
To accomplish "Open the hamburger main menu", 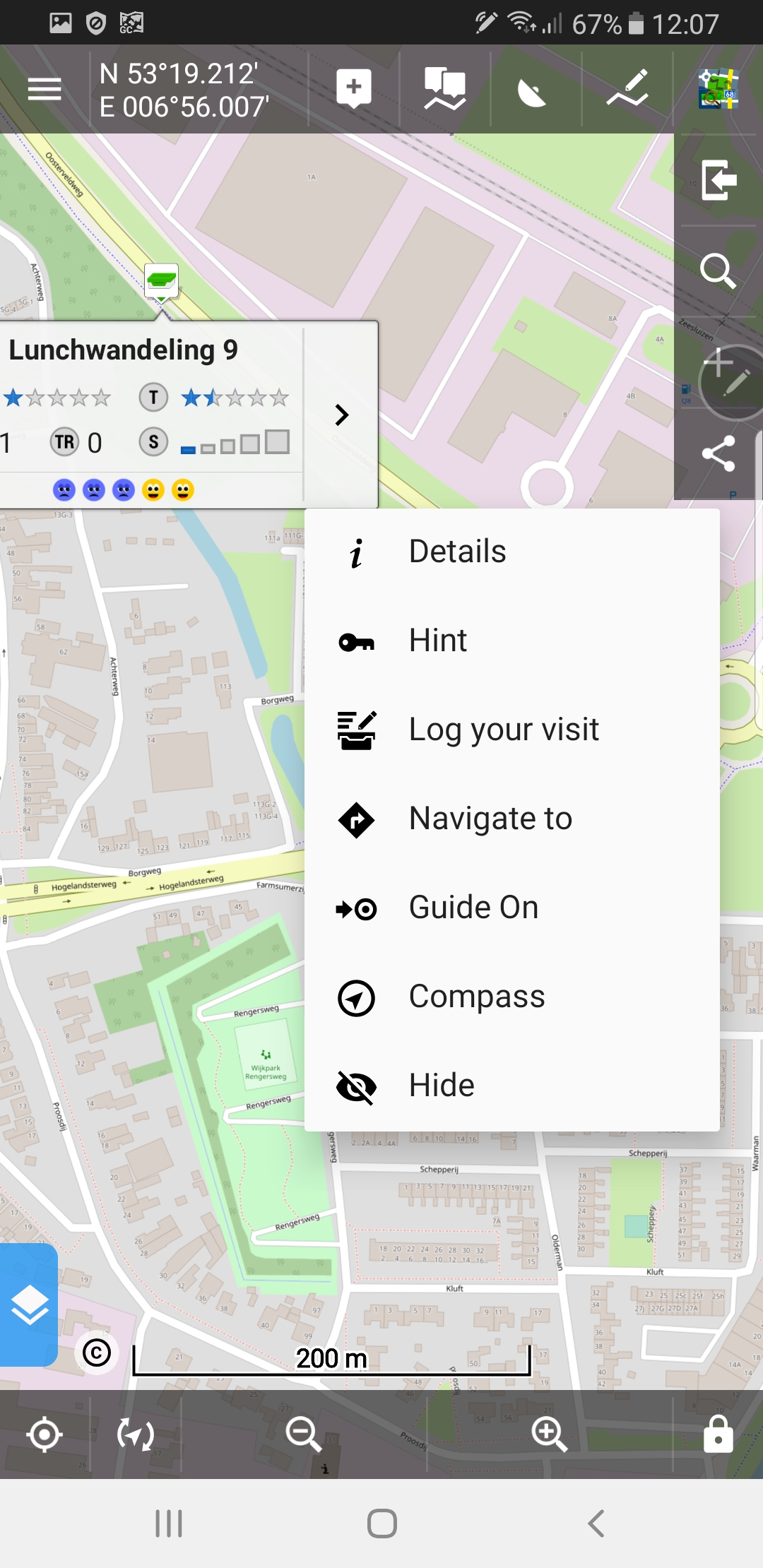I will coord(44,90).
